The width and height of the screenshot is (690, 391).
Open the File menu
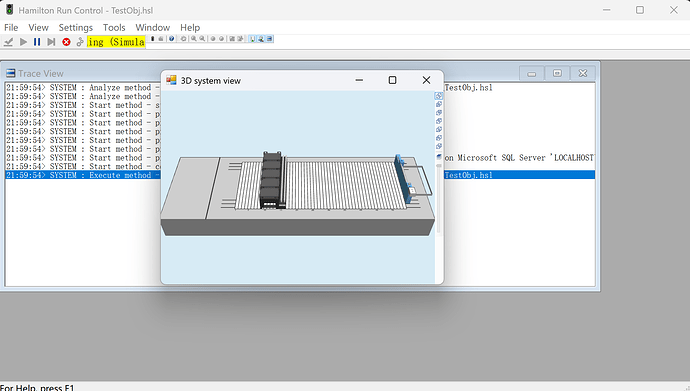11,27
